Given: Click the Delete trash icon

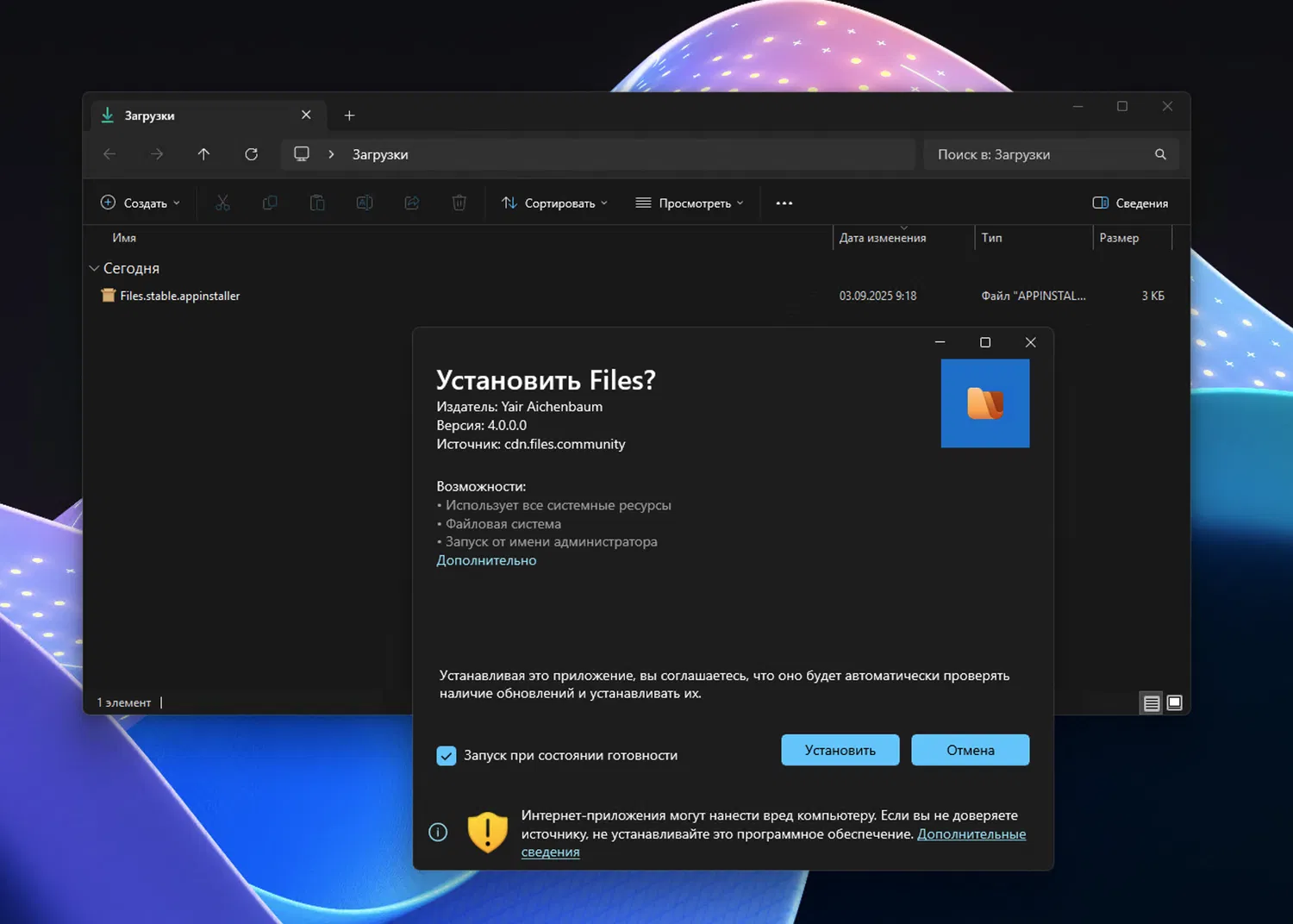Looking at the screenshot, I should [x=459, y=203].
